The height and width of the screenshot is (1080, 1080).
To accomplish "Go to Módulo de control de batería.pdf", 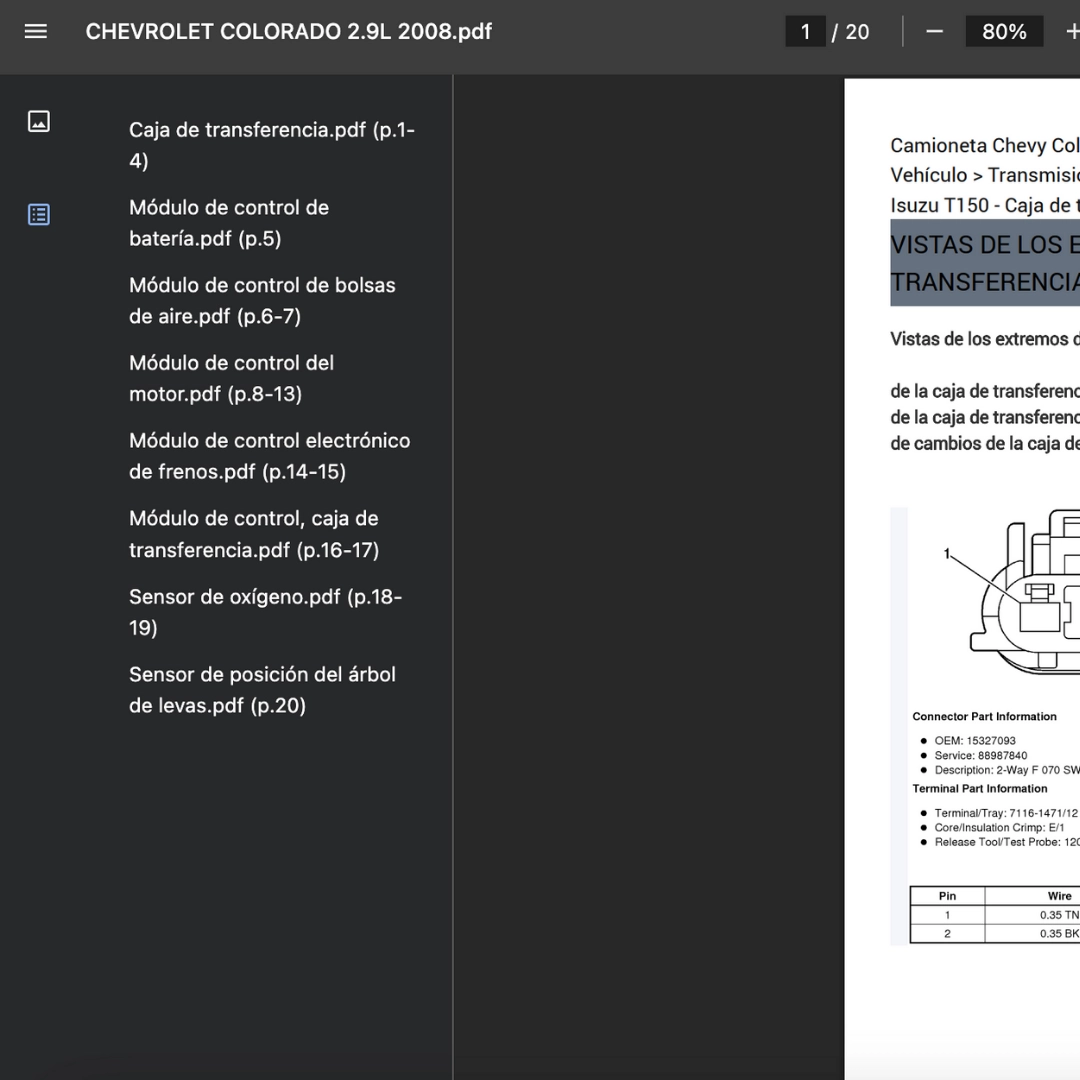I will (229, 223).
